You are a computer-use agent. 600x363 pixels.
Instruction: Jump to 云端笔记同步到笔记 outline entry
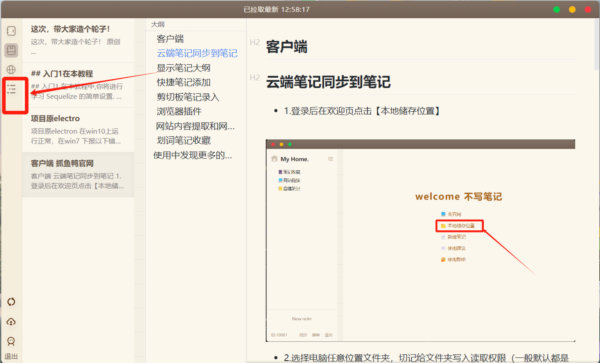[x=197, y=53]
